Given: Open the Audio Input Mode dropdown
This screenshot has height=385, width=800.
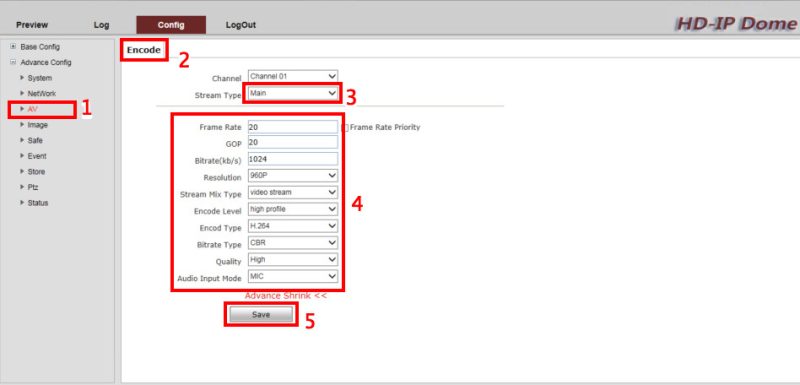Looking at the screenshot, I should (x=293, y=276).
